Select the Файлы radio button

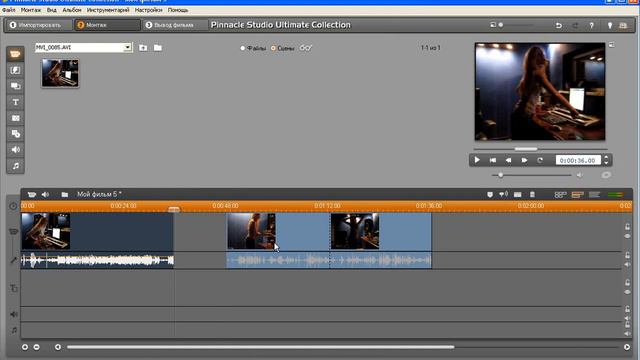coord(242,48)
